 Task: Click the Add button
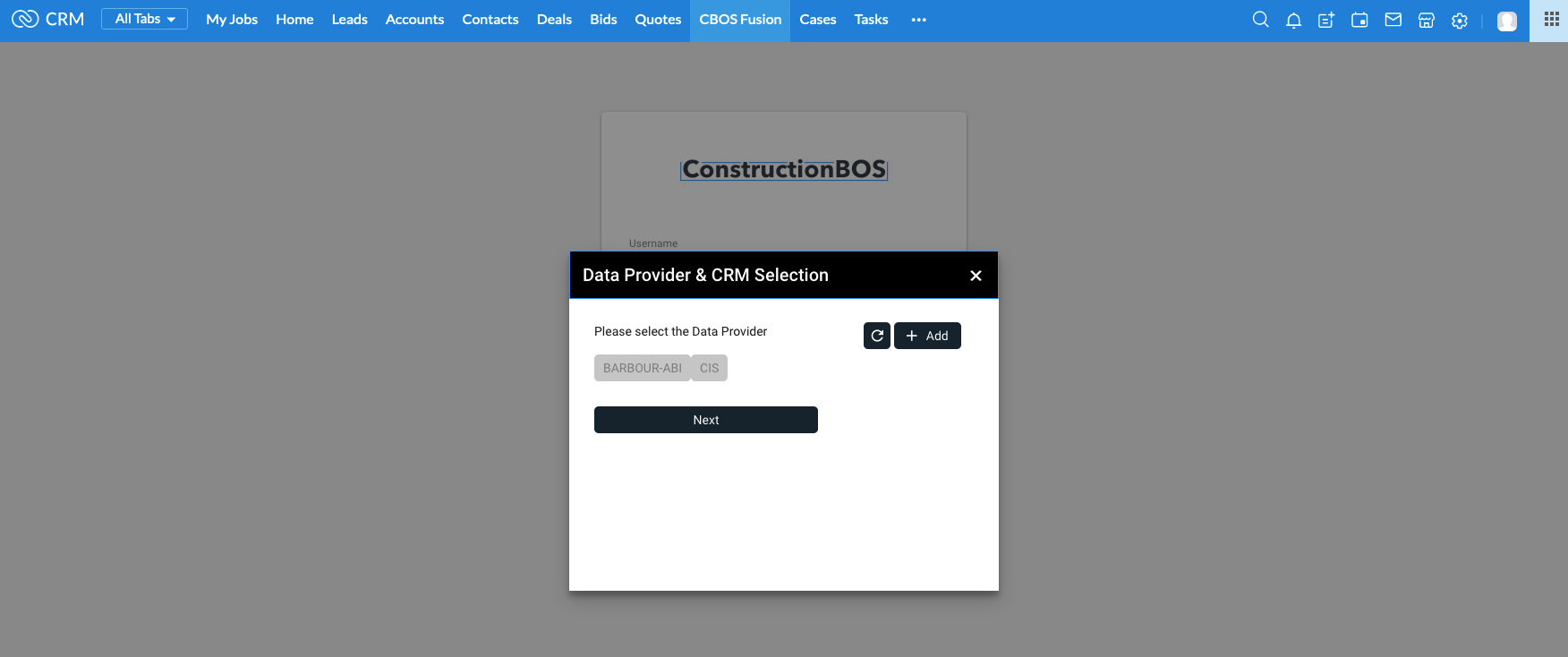(x=927, y=336)
